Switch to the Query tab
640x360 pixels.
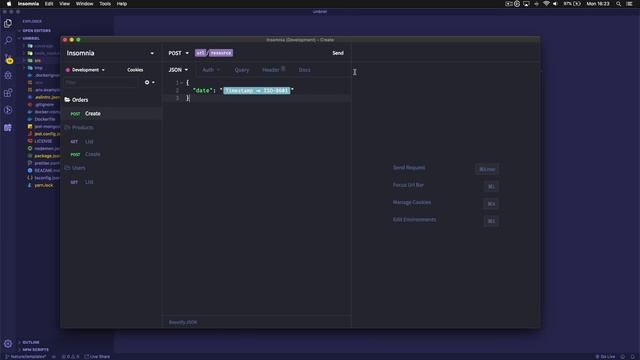click(x=242, y=70)
